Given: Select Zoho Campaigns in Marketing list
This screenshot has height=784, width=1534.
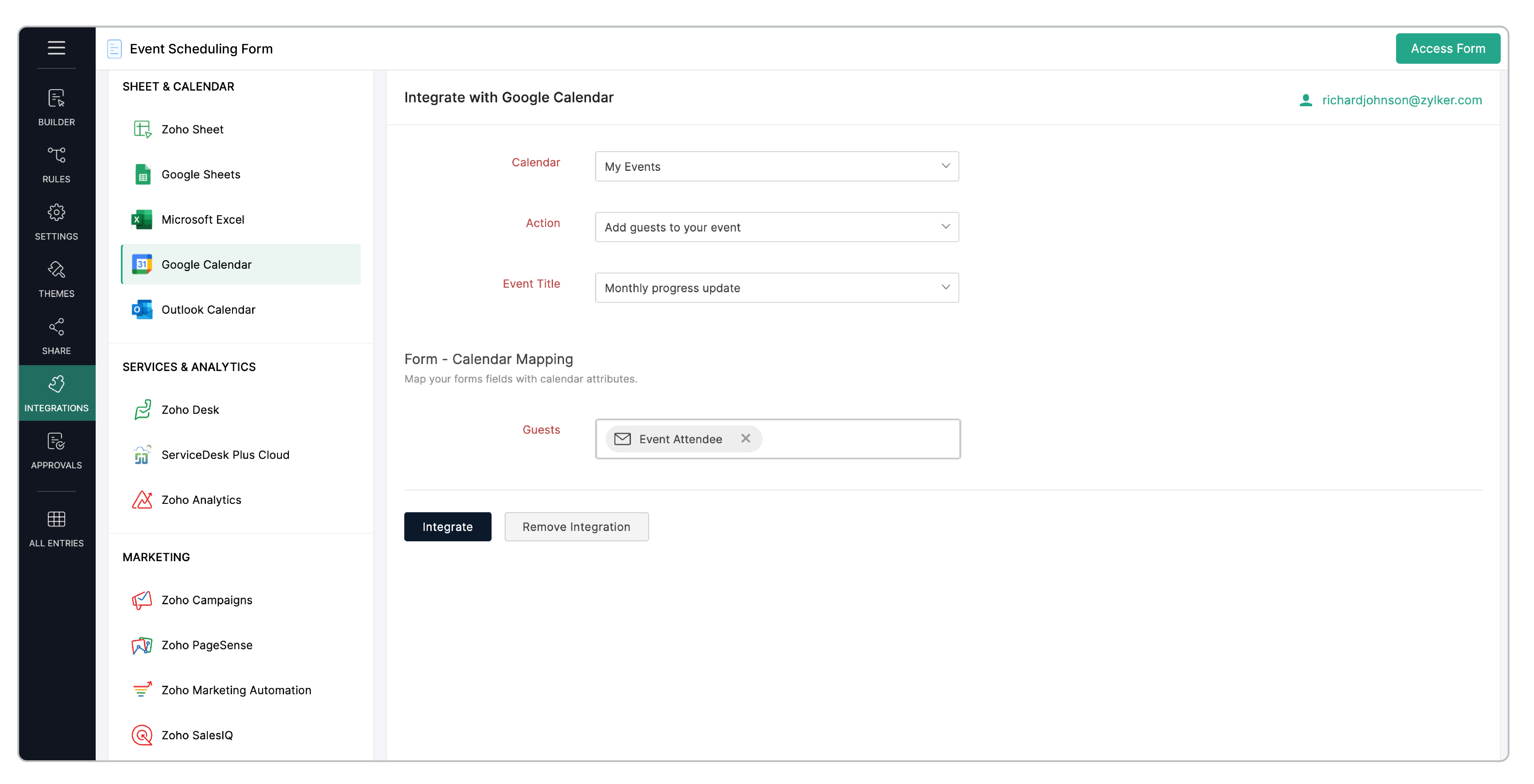Looking at the screenshot, I should click(x=207, y=600).
